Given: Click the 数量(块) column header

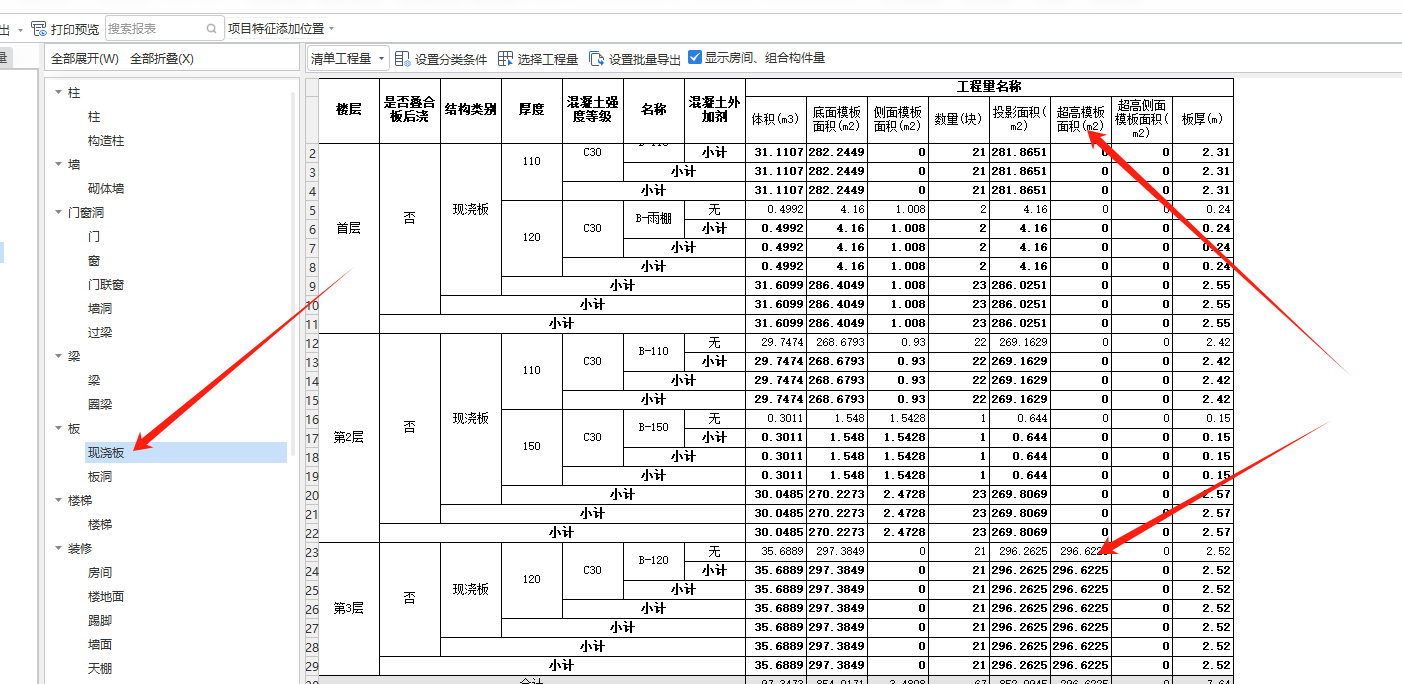Looking at the screenshot, I should click(x=959, y=120).
